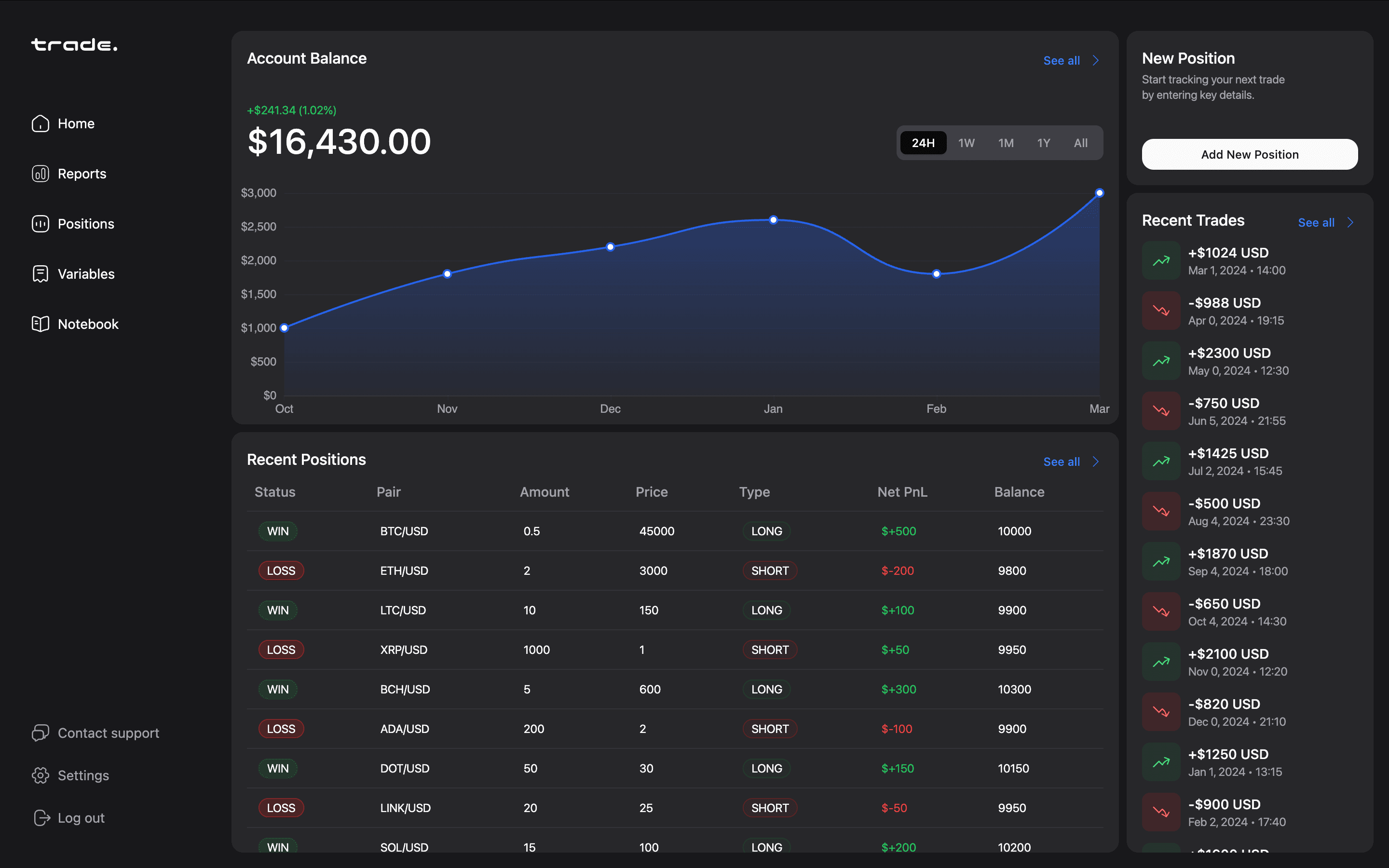
Task: Select the 24H tab
Action: point(923,142)
